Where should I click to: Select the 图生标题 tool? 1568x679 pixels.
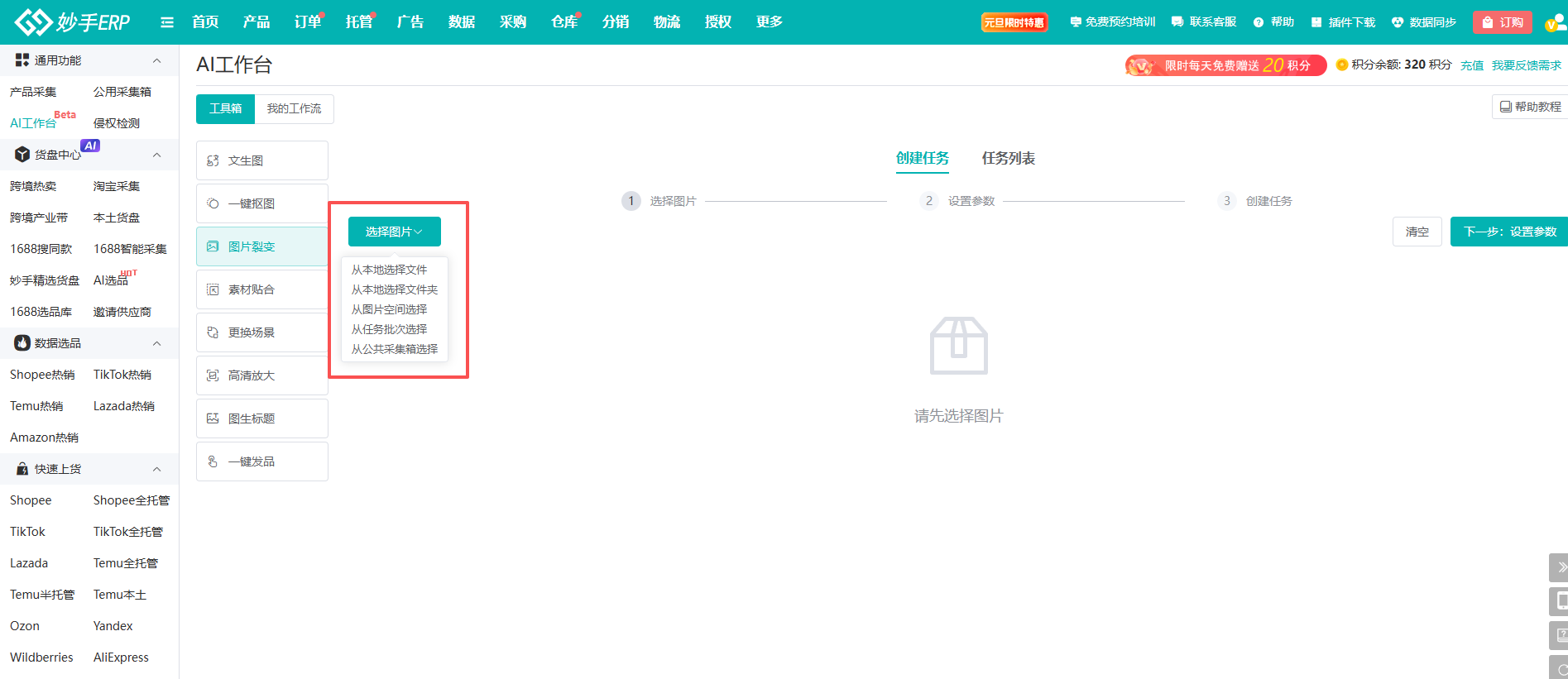coord(261,418)
